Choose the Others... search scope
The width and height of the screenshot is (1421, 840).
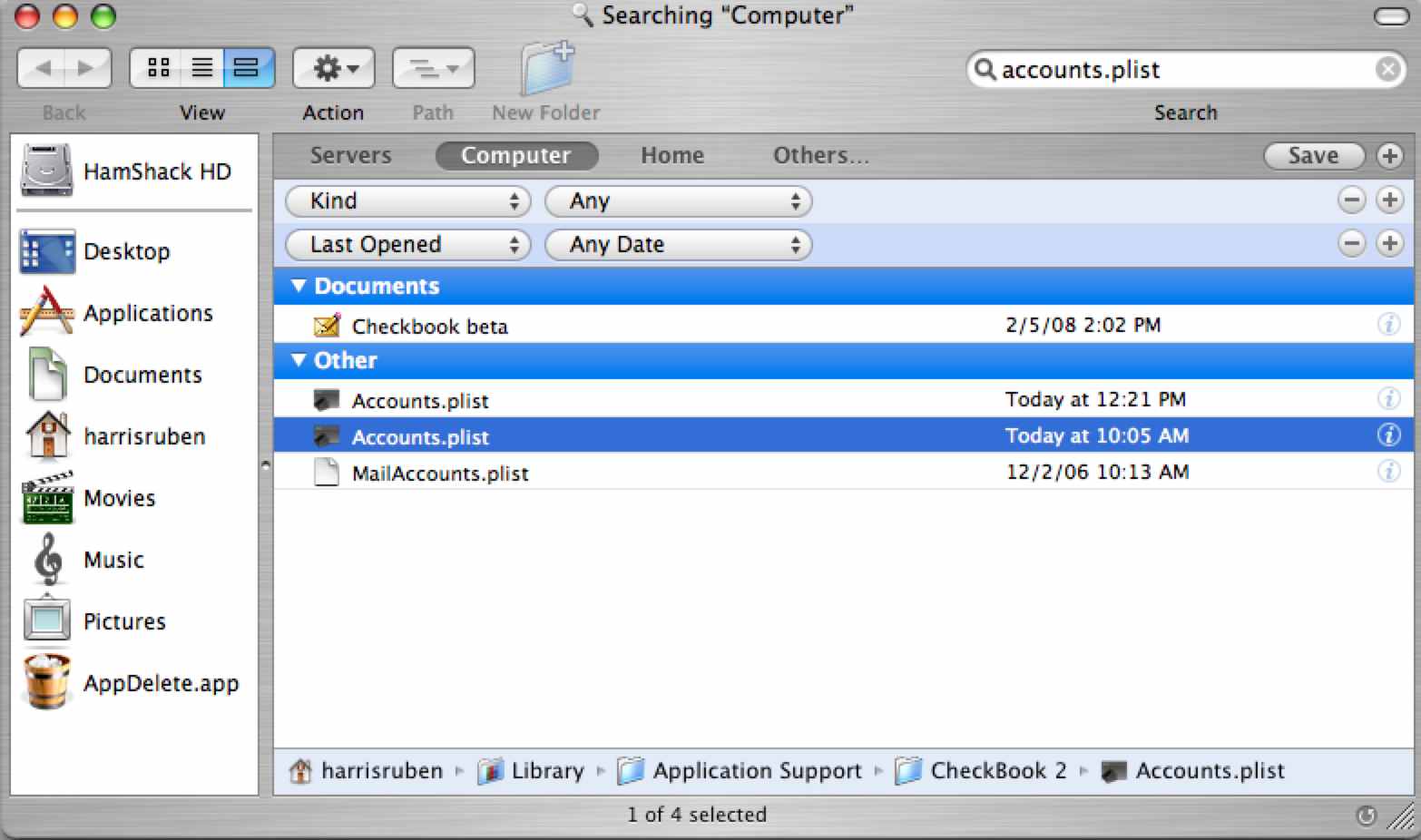(820, 155)
